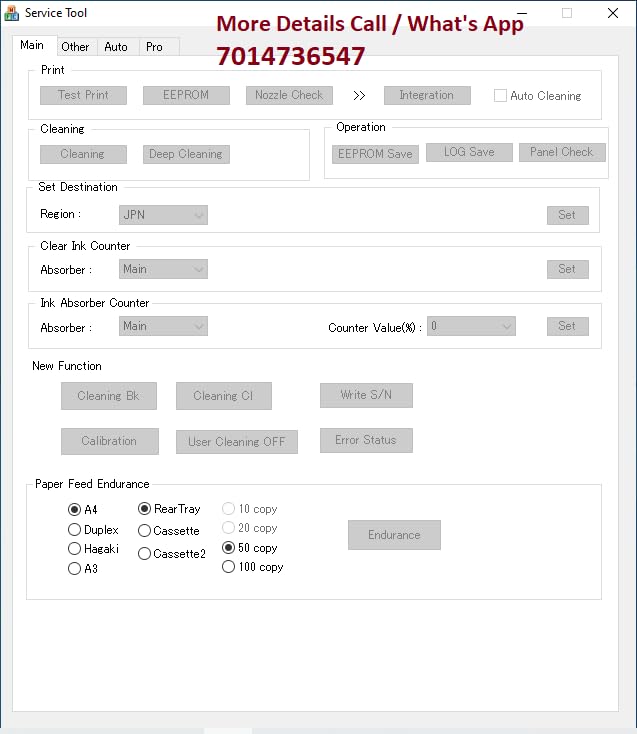The image size is (637, 734).
Task: Select the Cassette radio button
Action: [x=144, y=530]
